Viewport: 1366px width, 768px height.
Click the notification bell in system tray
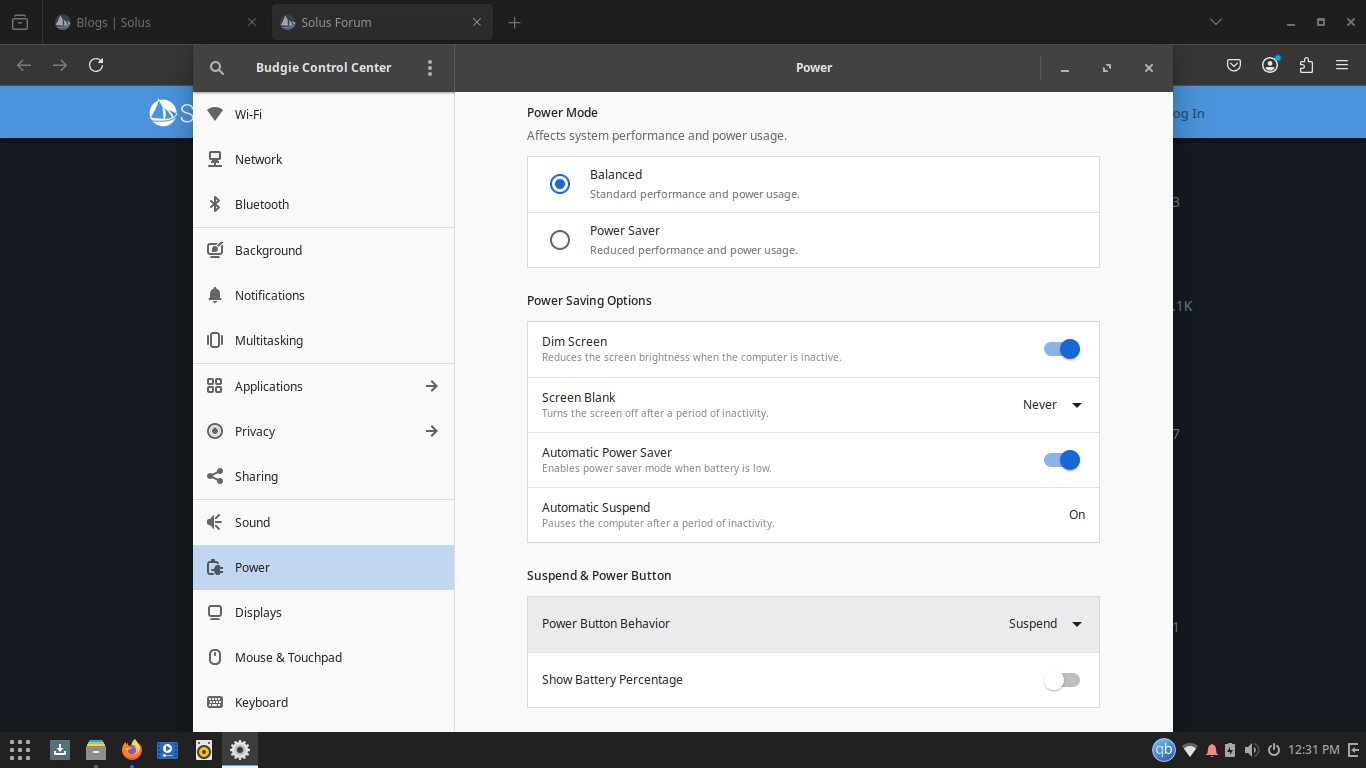coord(1212,750)
